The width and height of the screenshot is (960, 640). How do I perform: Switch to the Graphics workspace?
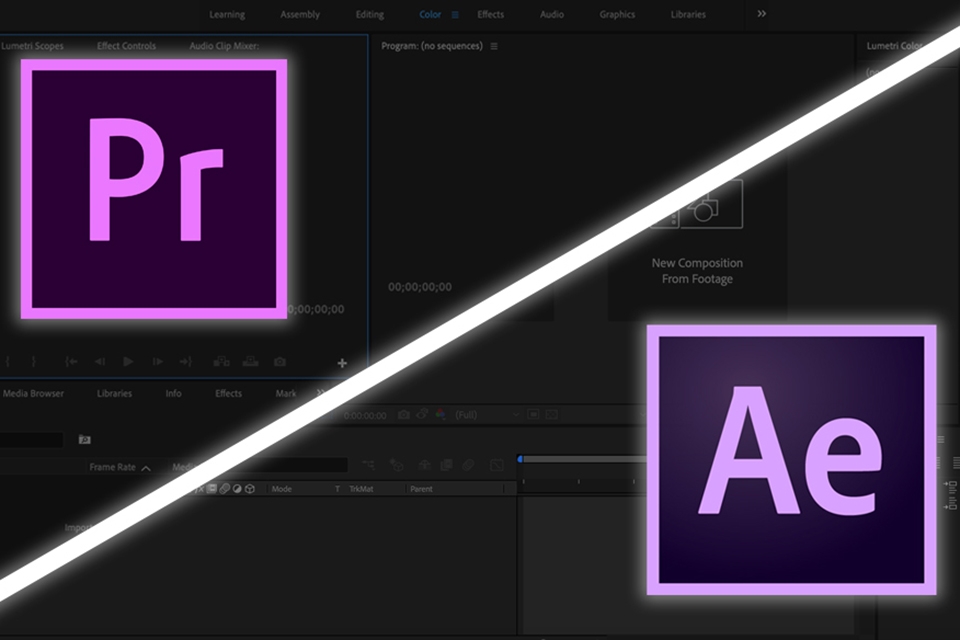tap(617, 15)
